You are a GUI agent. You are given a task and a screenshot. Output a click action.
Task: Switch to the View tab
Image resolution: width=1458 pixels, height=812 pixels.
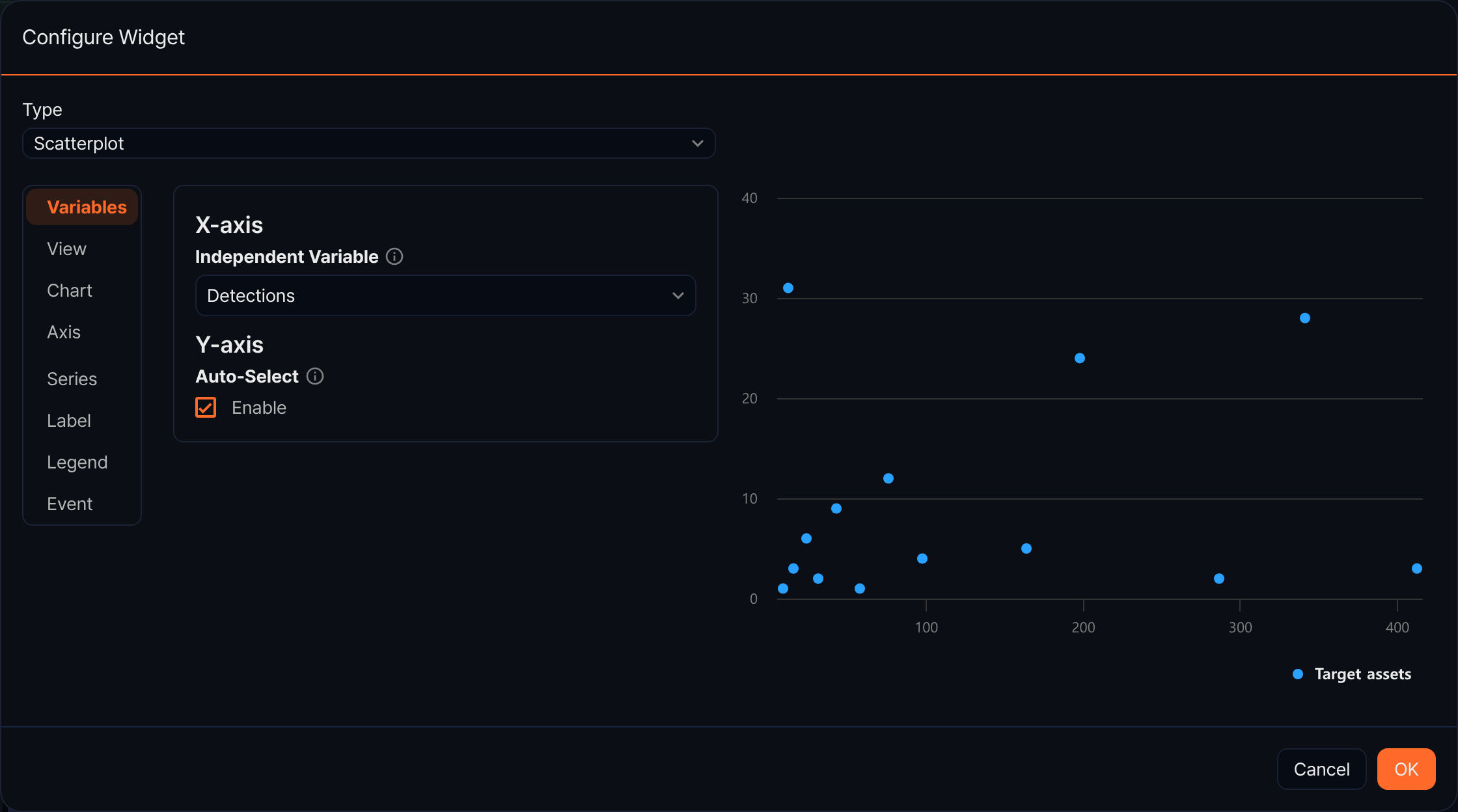point(66,249)
